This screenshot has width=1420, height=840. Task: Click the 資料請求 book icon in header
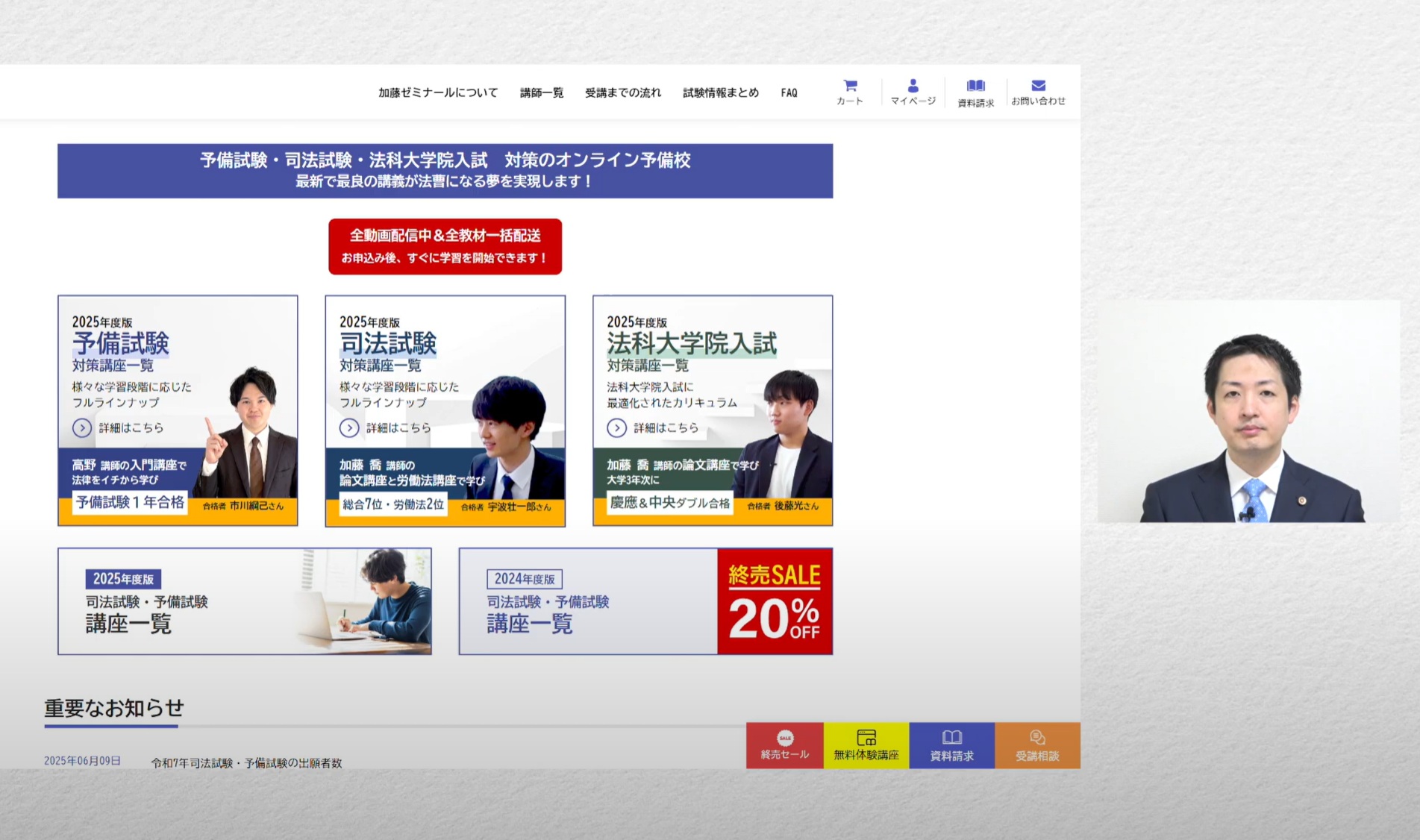click(x=975, y=93)
